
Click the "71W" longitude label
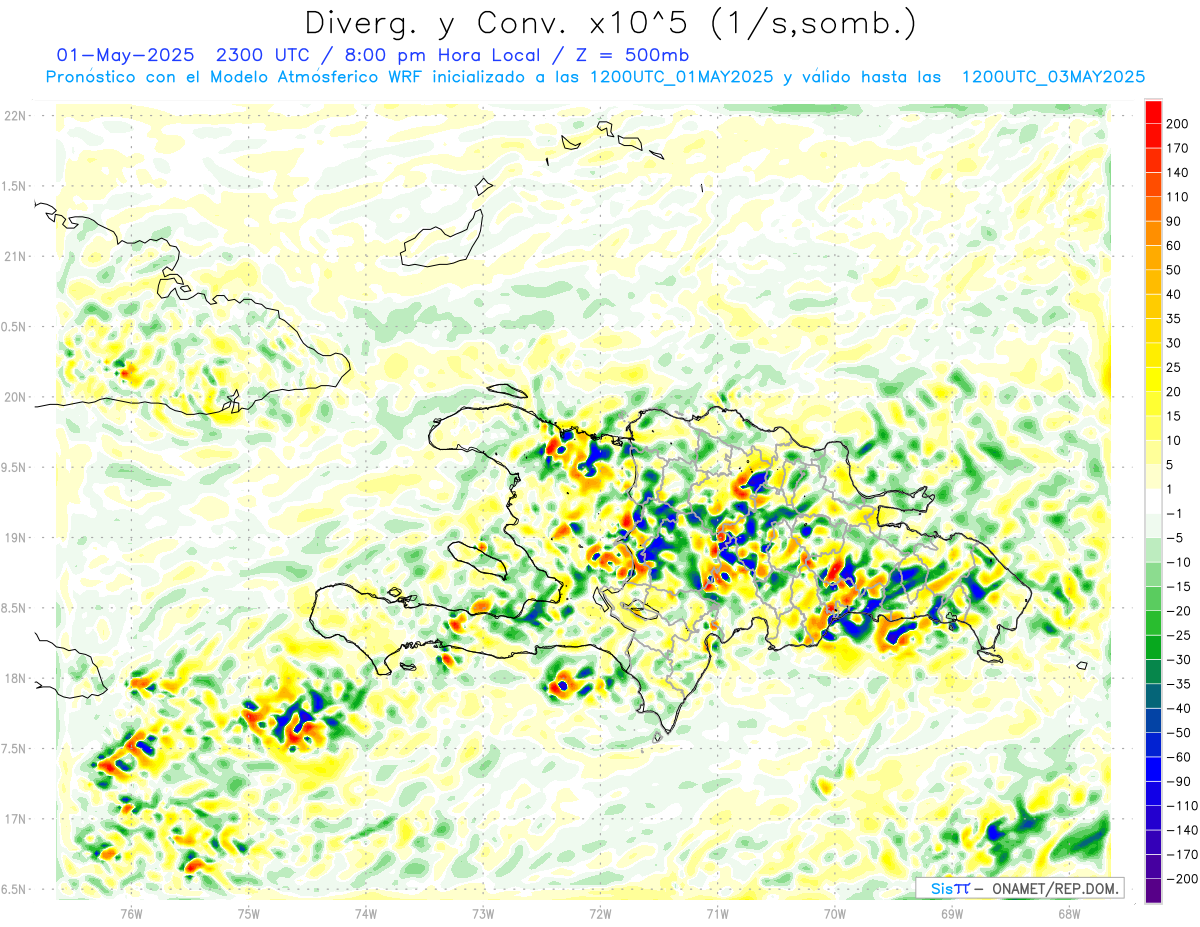(717, 914)
